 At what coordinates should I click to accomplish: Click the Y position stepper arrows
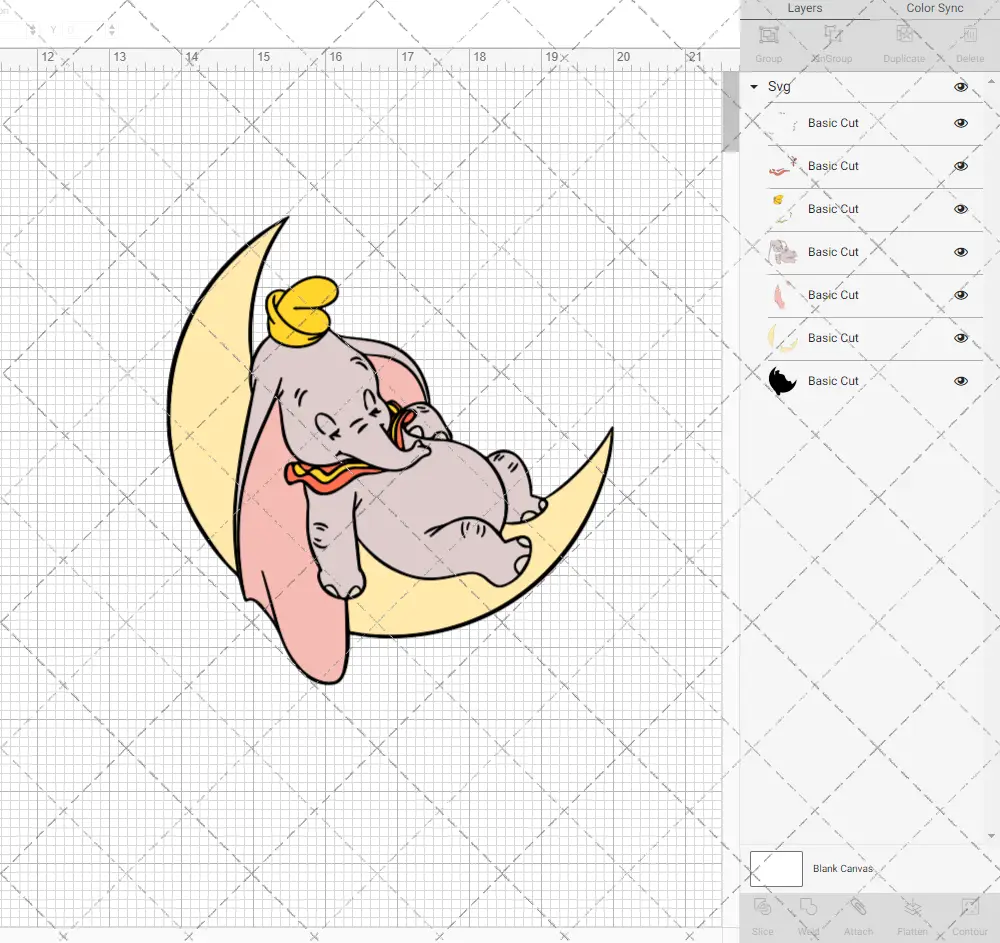pos(112,29)
